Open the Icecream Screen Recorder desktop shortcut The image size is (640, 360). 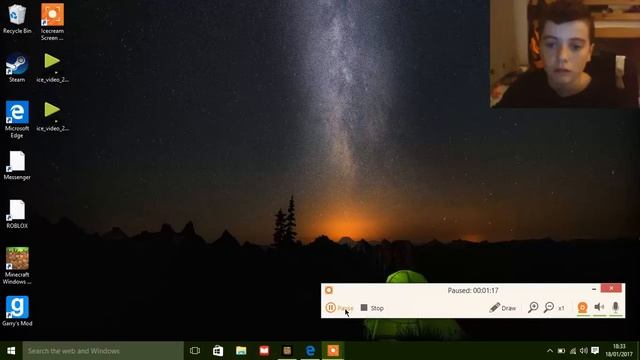pos(52,22)
